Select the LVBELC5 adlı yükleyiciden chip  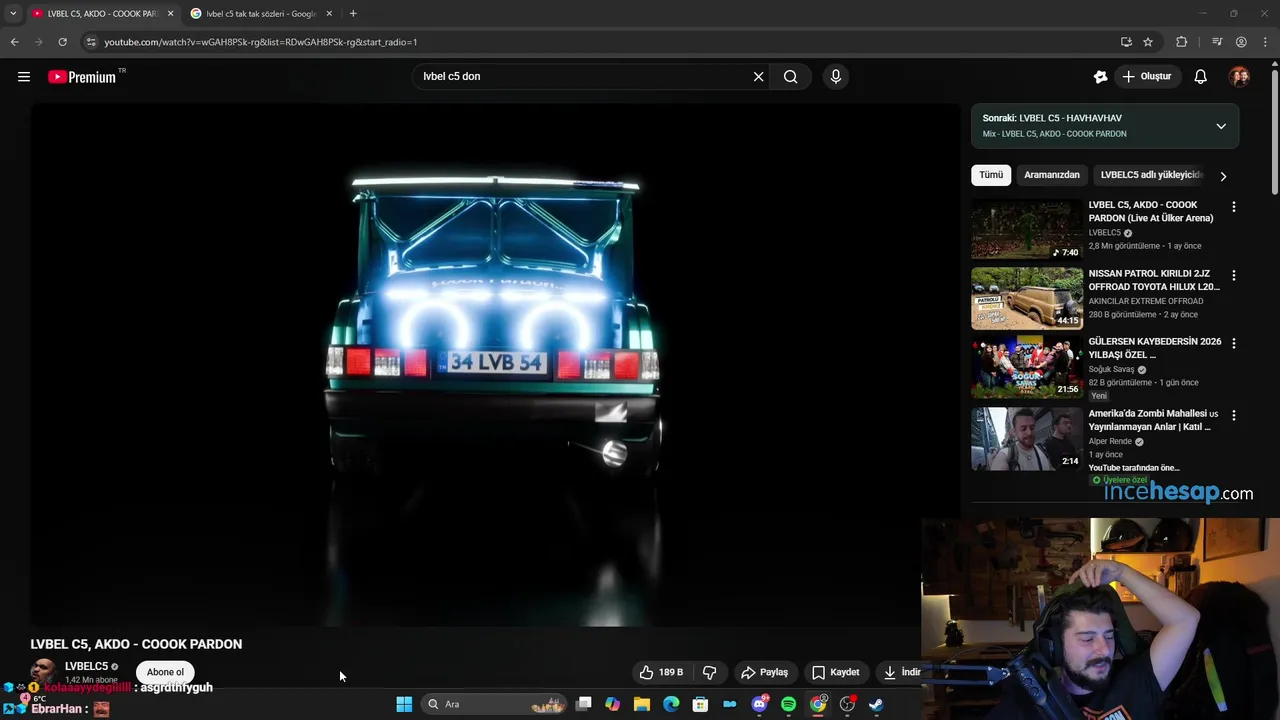tap(1151, 175)
